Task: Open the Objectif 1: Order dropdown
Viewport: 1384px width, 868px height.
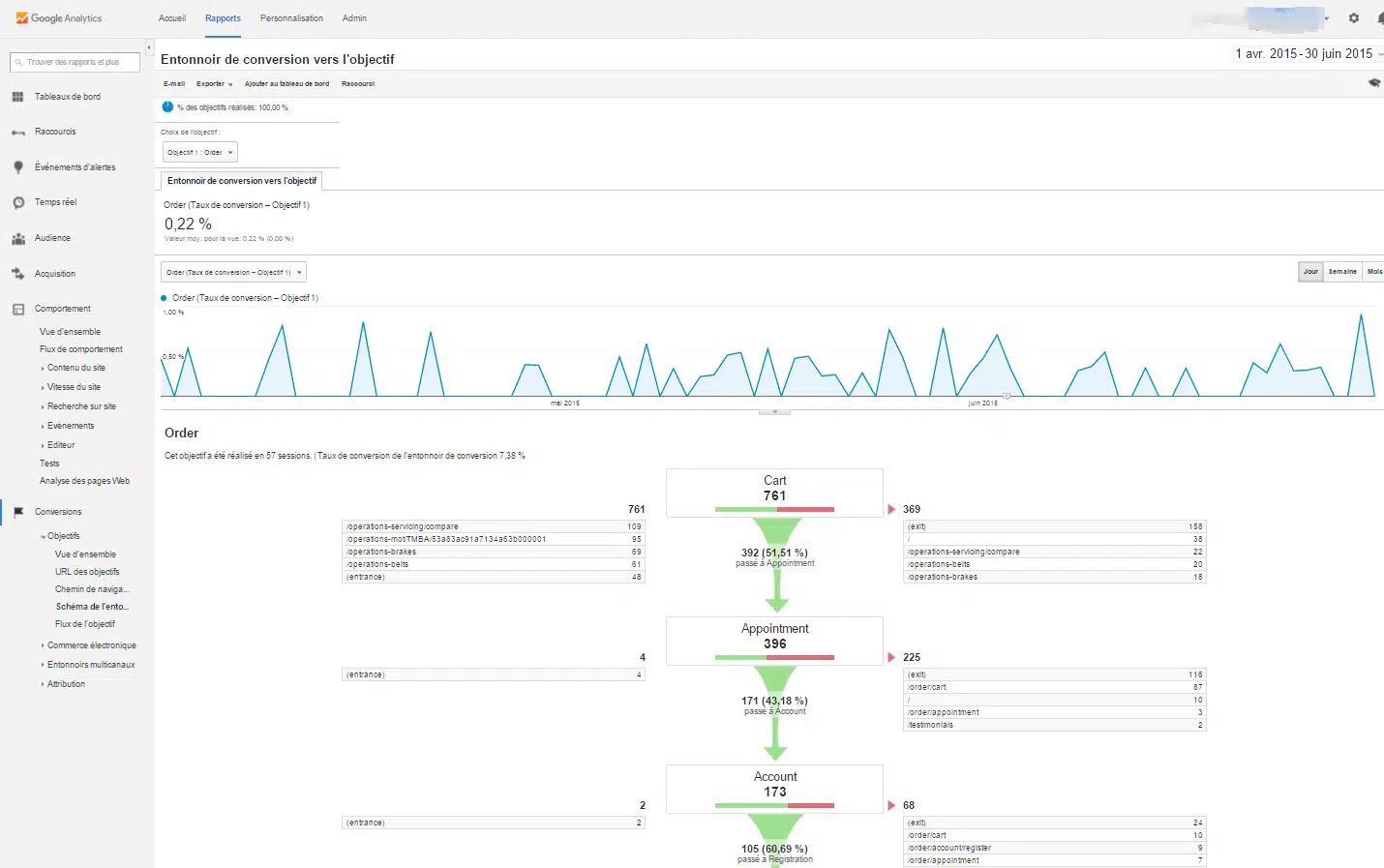Action: (x=199, y=153)
